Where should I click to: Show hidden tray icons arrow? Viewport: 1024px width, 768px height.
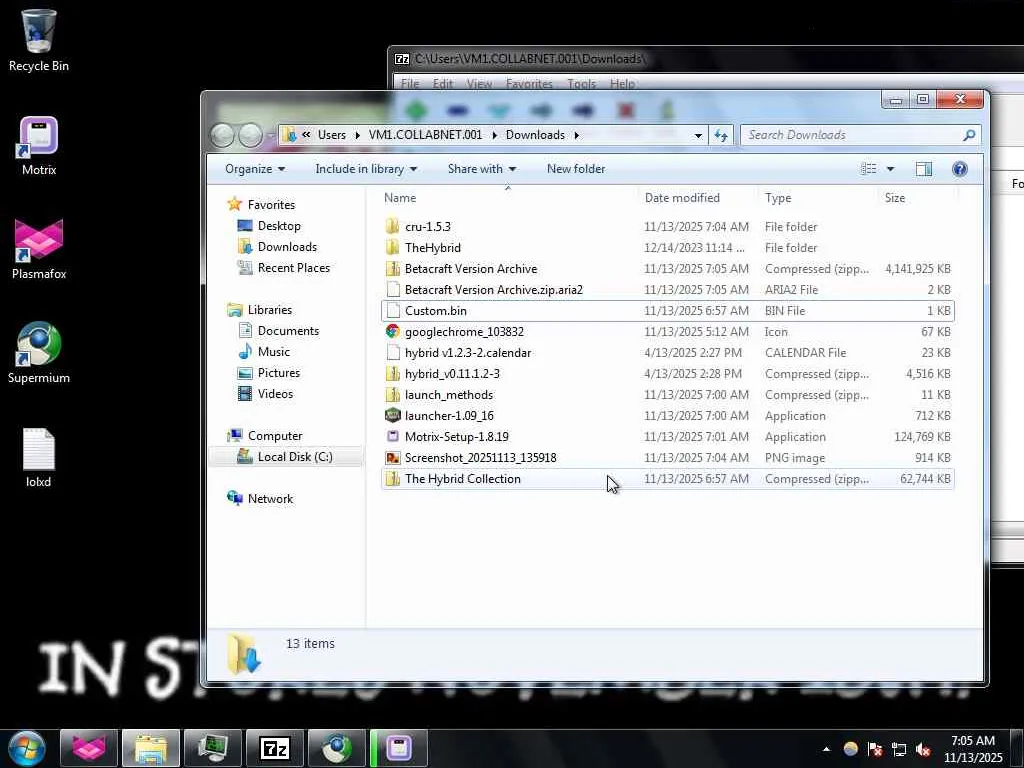(x=826, y=749)
